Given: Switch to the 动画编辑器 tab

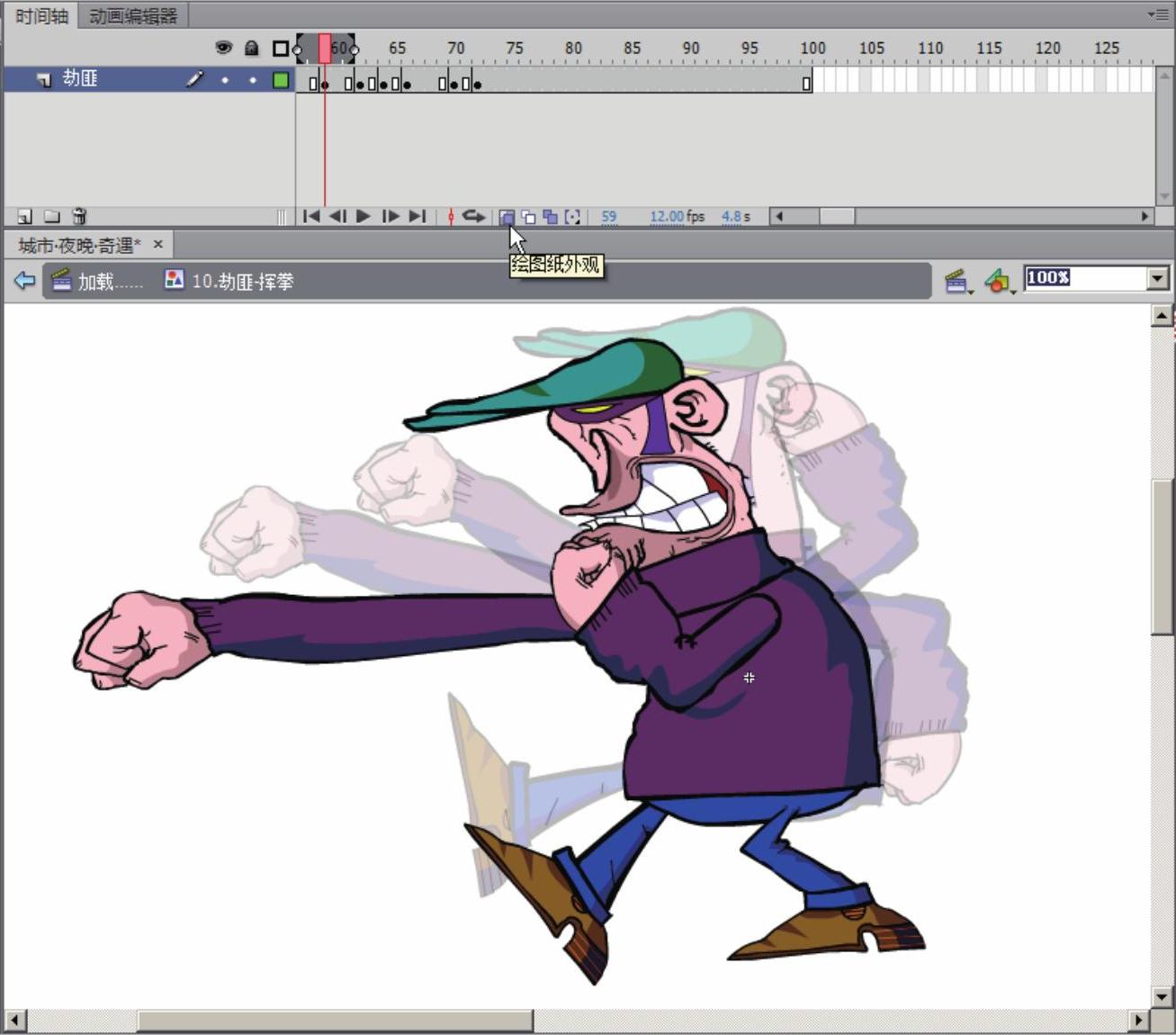Looking at the screenshot, I should click(x=133, y=15).
